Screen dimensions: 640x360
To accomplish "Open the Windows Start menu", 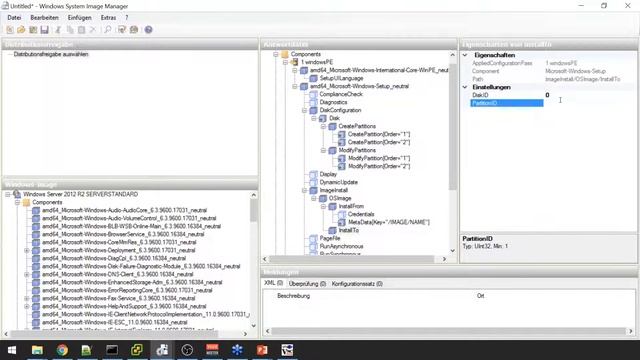I will click(x=12, y=350).
